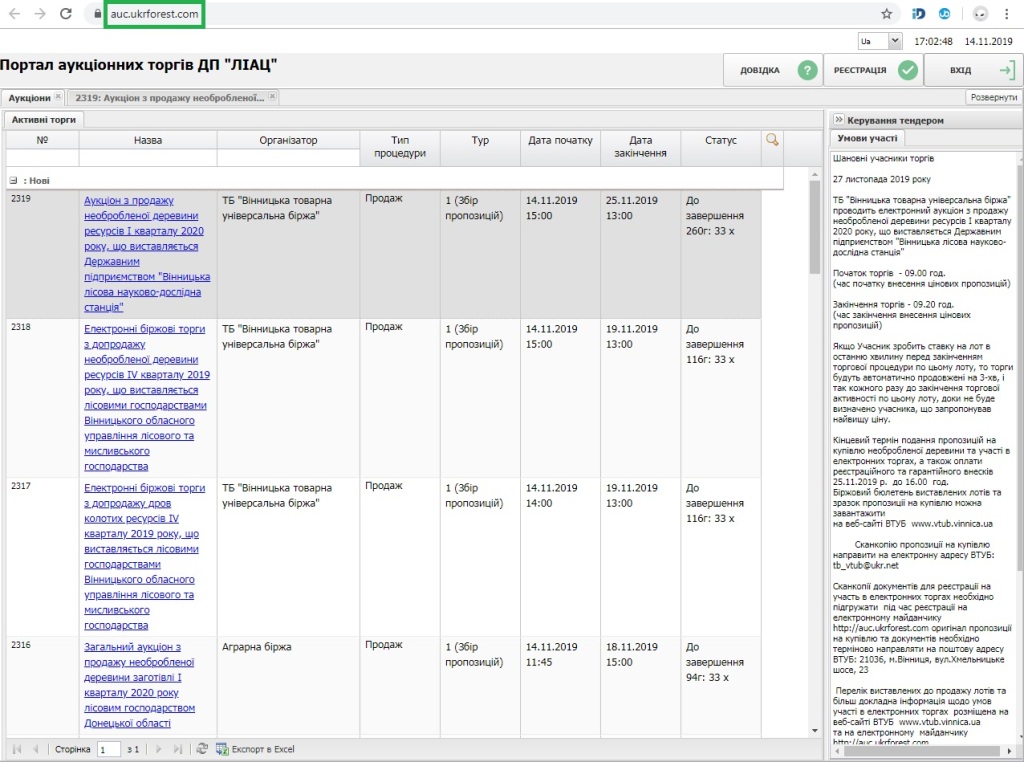Collapse the Керування тендером panel with the double-arrow icon

click(839, 119)
